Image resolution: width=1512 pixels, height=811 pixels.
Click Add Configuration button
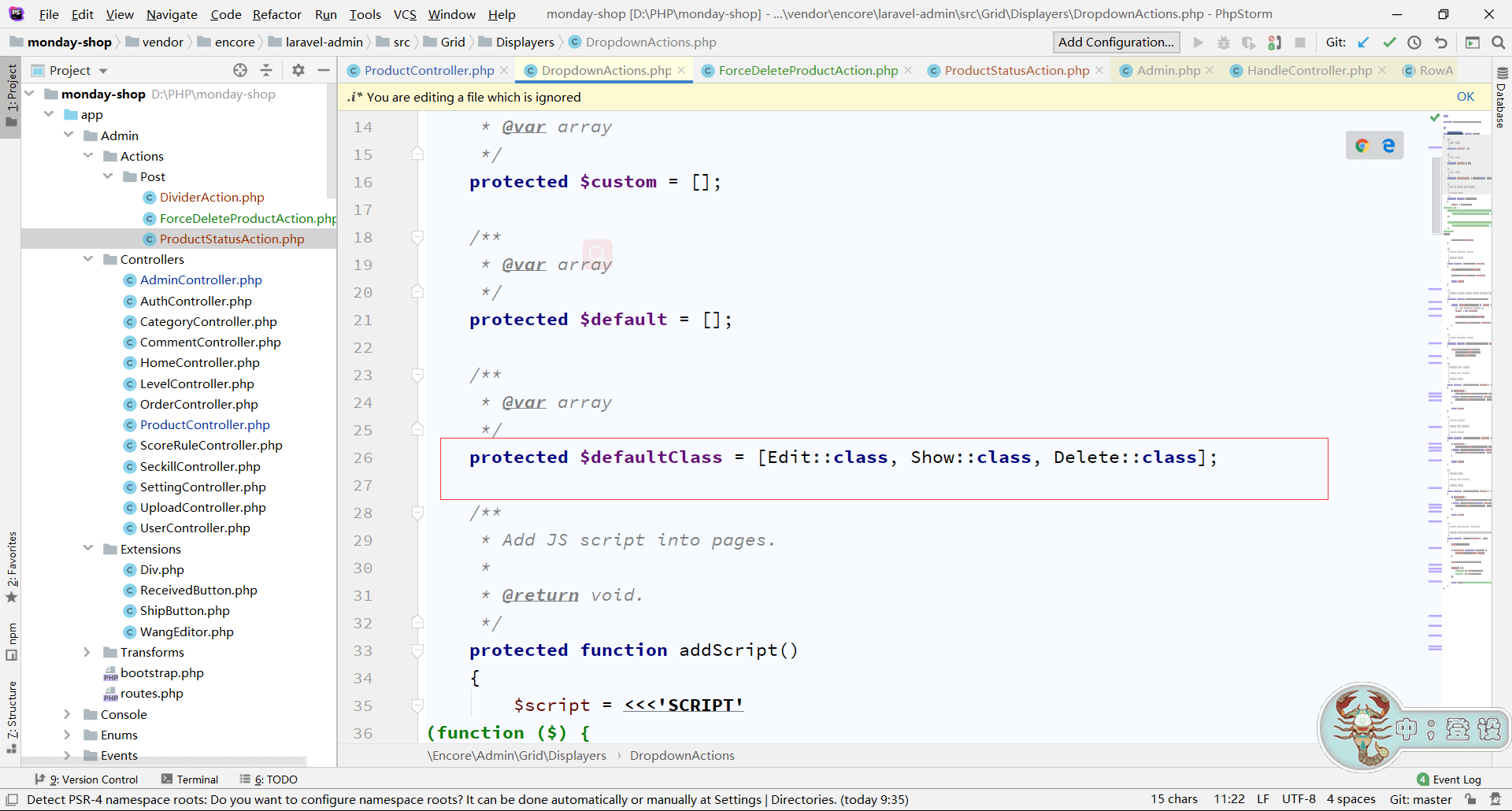1116,43
